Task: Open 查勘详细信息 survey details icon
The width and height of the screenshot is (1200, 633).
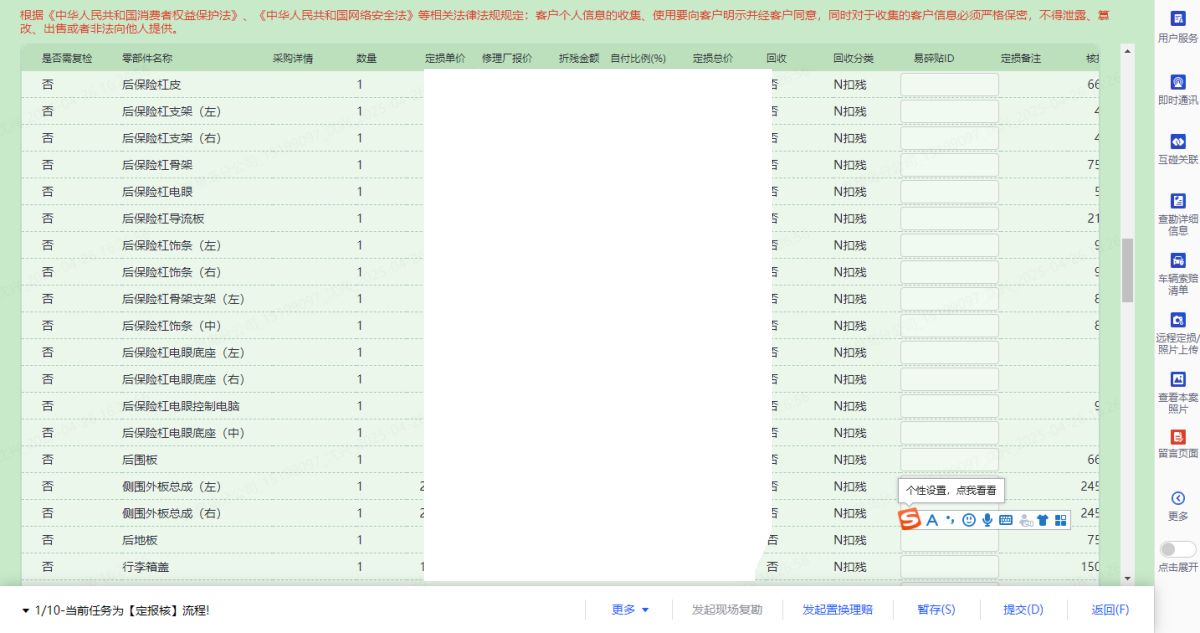Action: [1177, 201]
